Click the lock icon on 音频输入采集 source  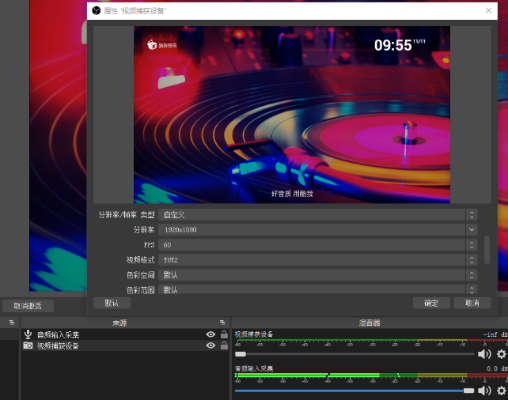[x=224, y=334]
